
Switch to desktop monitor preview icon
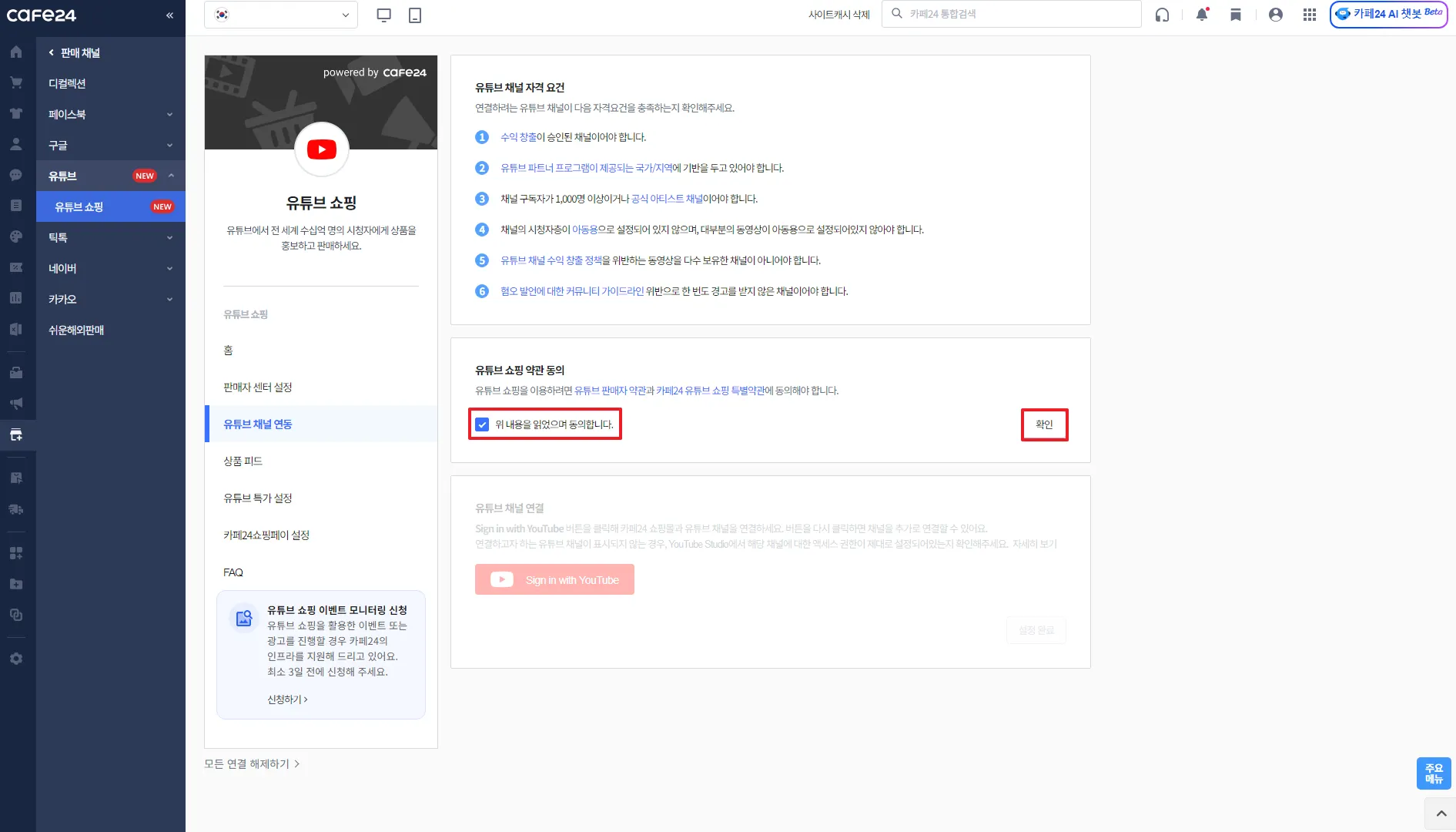[384, 15]
